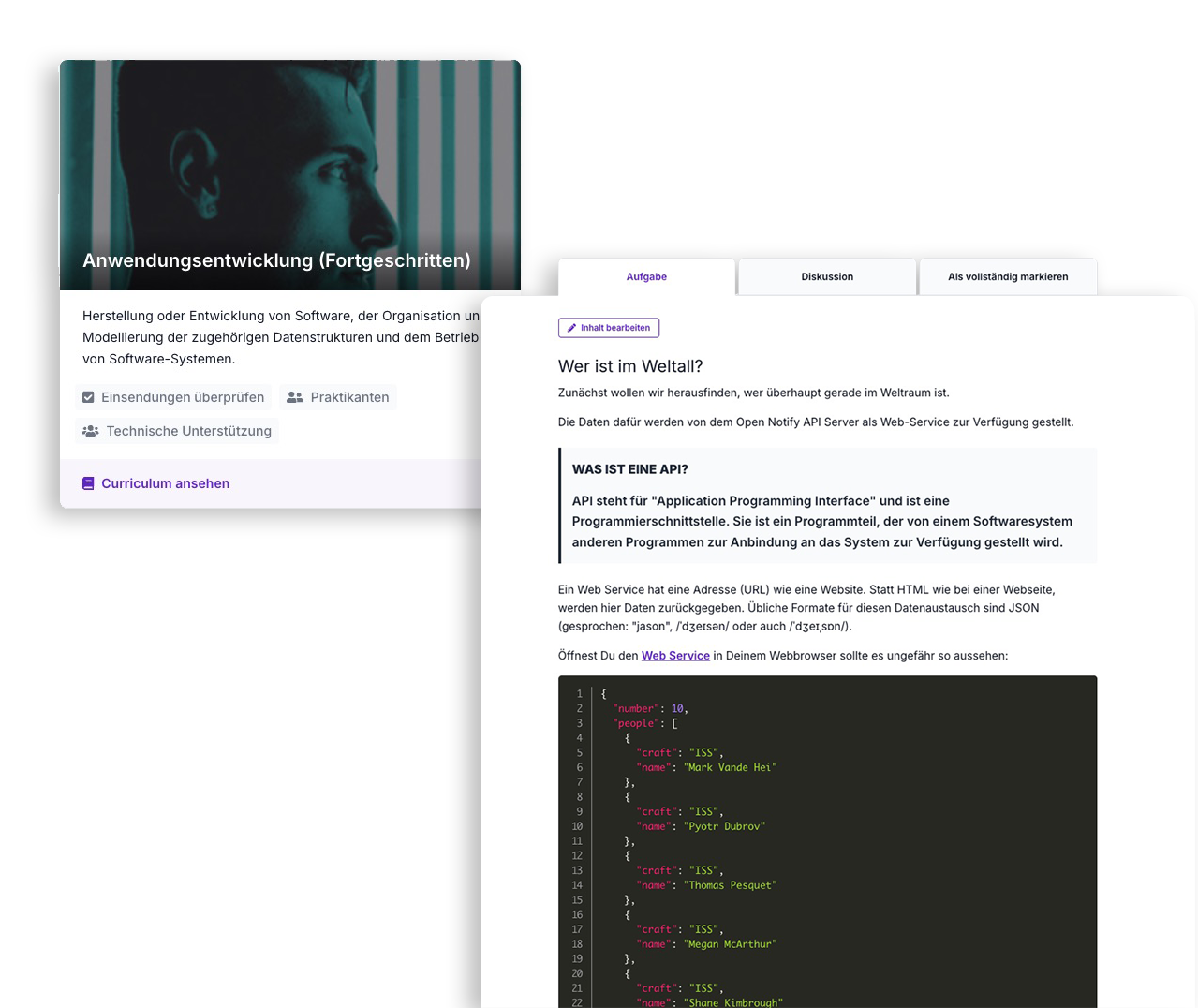Viewport: 1198px width, 1008px height.
Task: Open Curriculum ansehen
Action: (165, 482)
